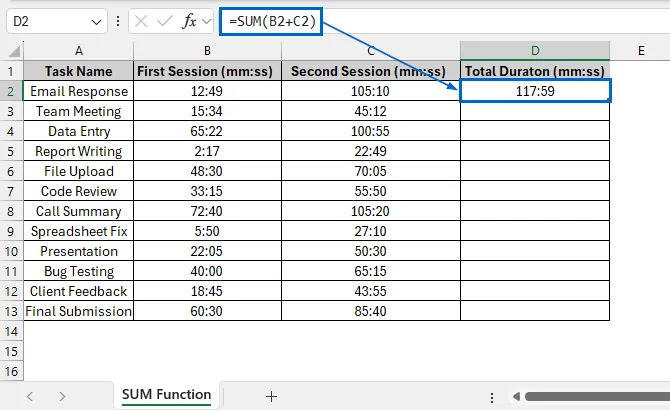
Task: Select Data Entry cell
Action: click(x=79, y=131)
